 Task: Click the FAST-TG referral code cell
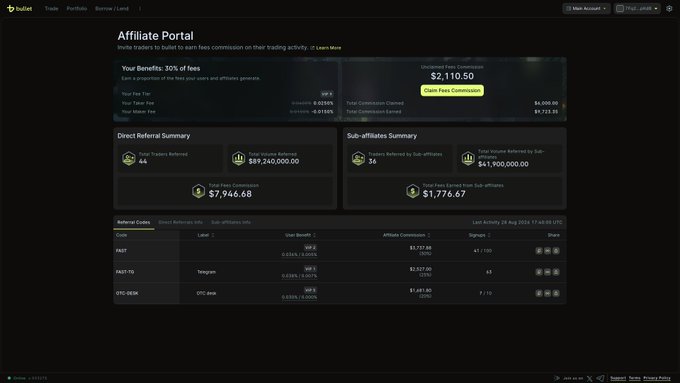[x=146, y=272]
